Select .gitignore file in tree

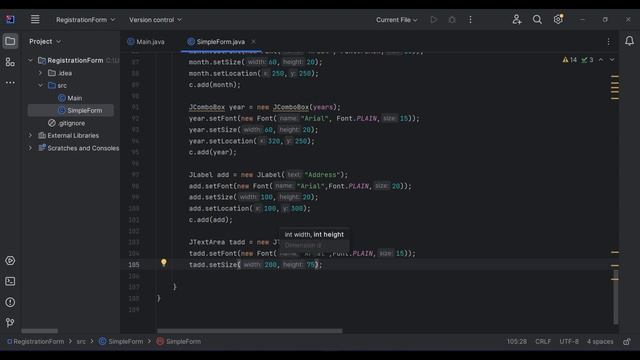(67, 123)
